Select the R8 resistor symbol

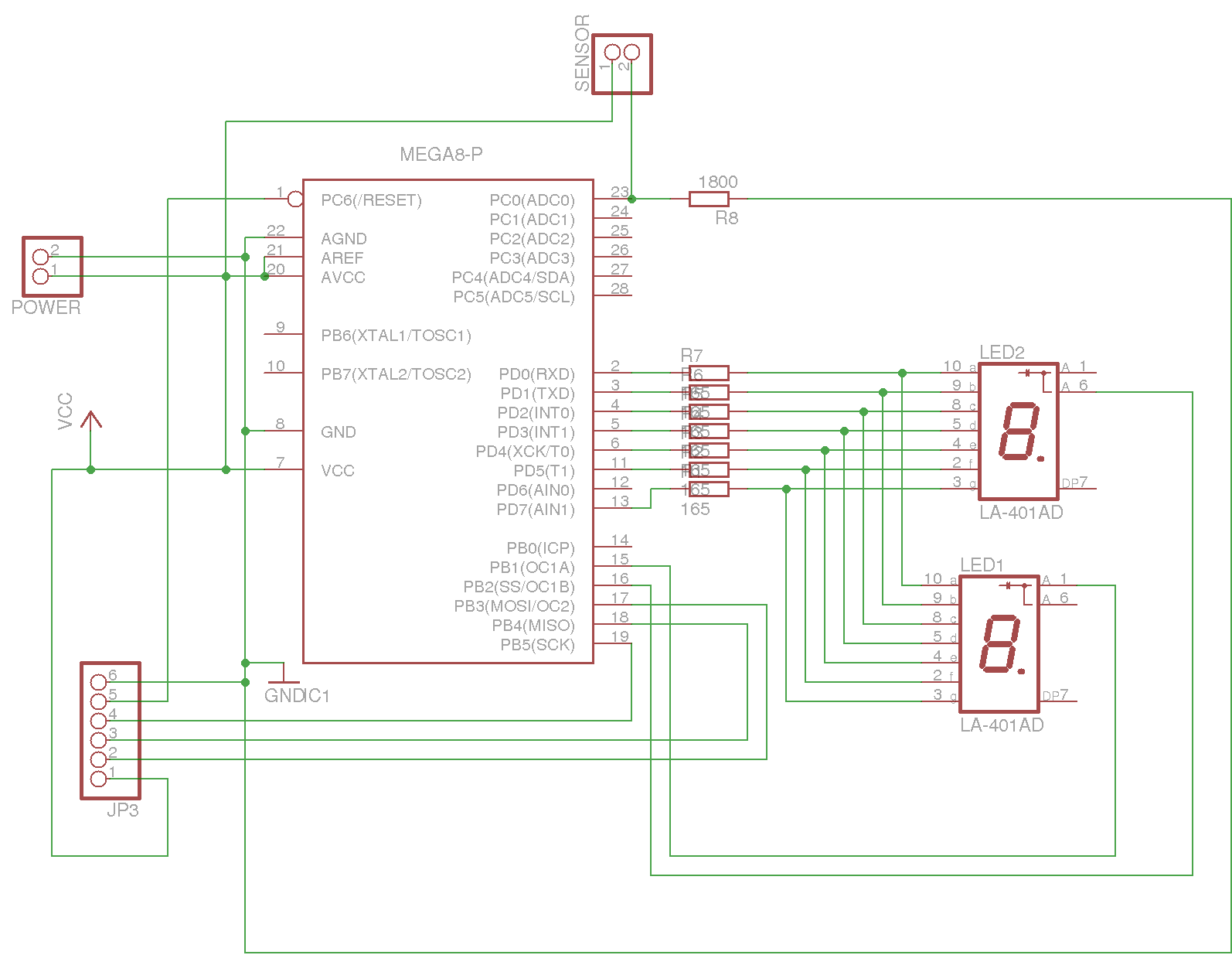coord(709,200)
